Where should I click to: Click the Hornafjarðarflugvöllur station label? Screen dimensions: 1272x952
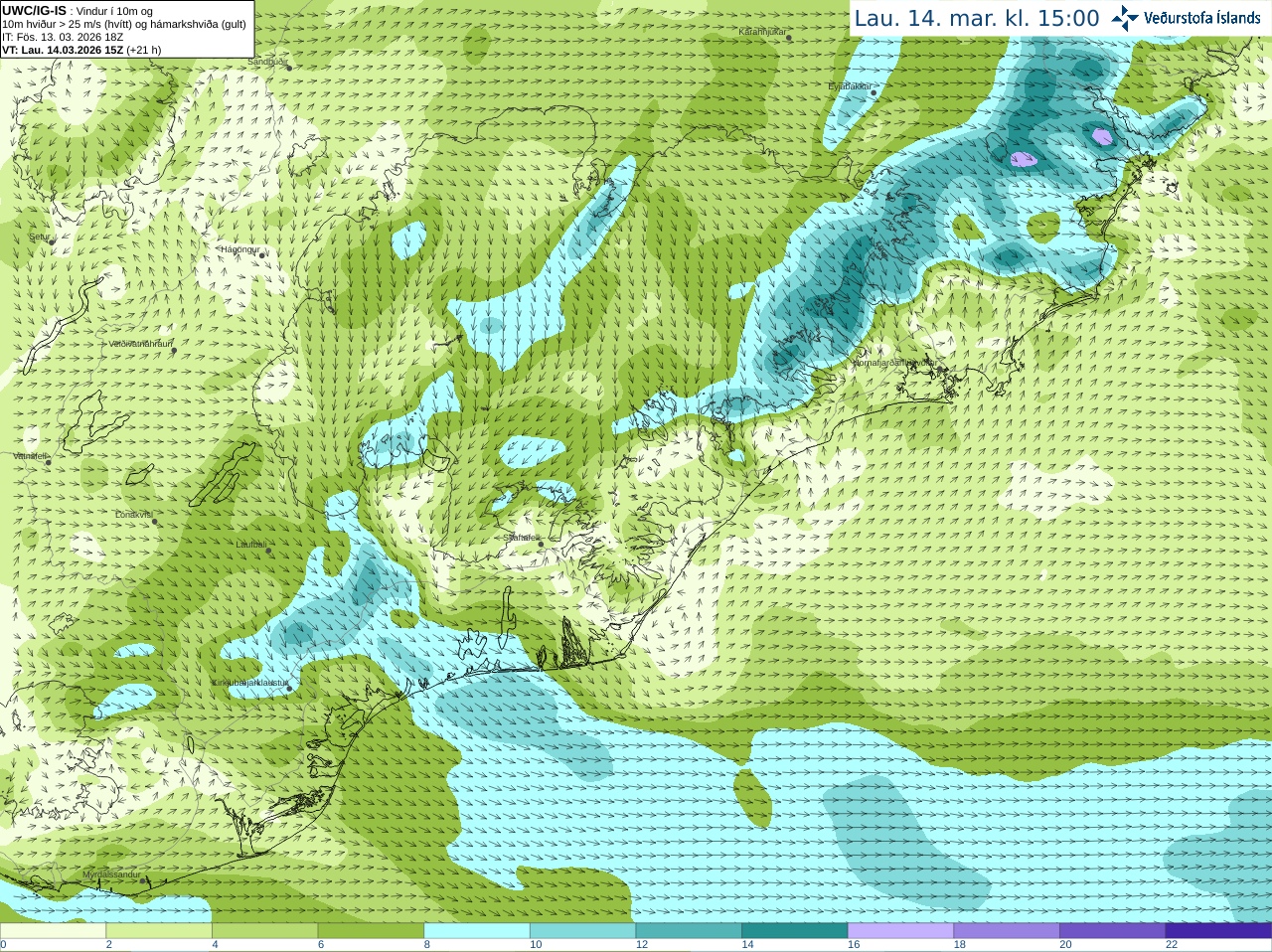[893, 363]
